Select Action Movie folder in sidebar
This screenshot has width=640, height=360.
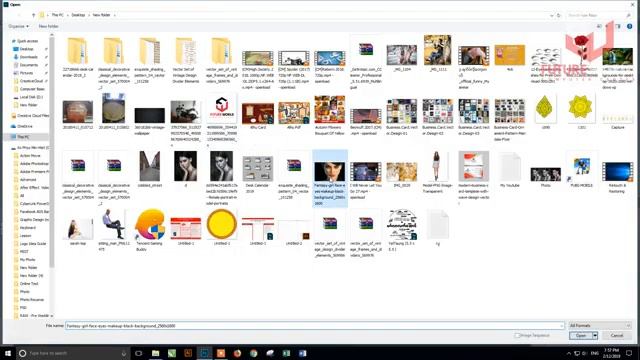(x=30, y=156)
